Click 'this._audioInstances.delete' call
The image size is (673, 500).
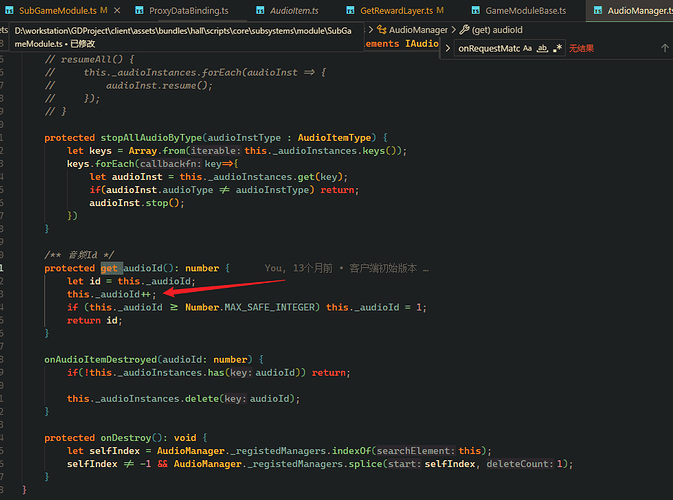pos(143,399)
